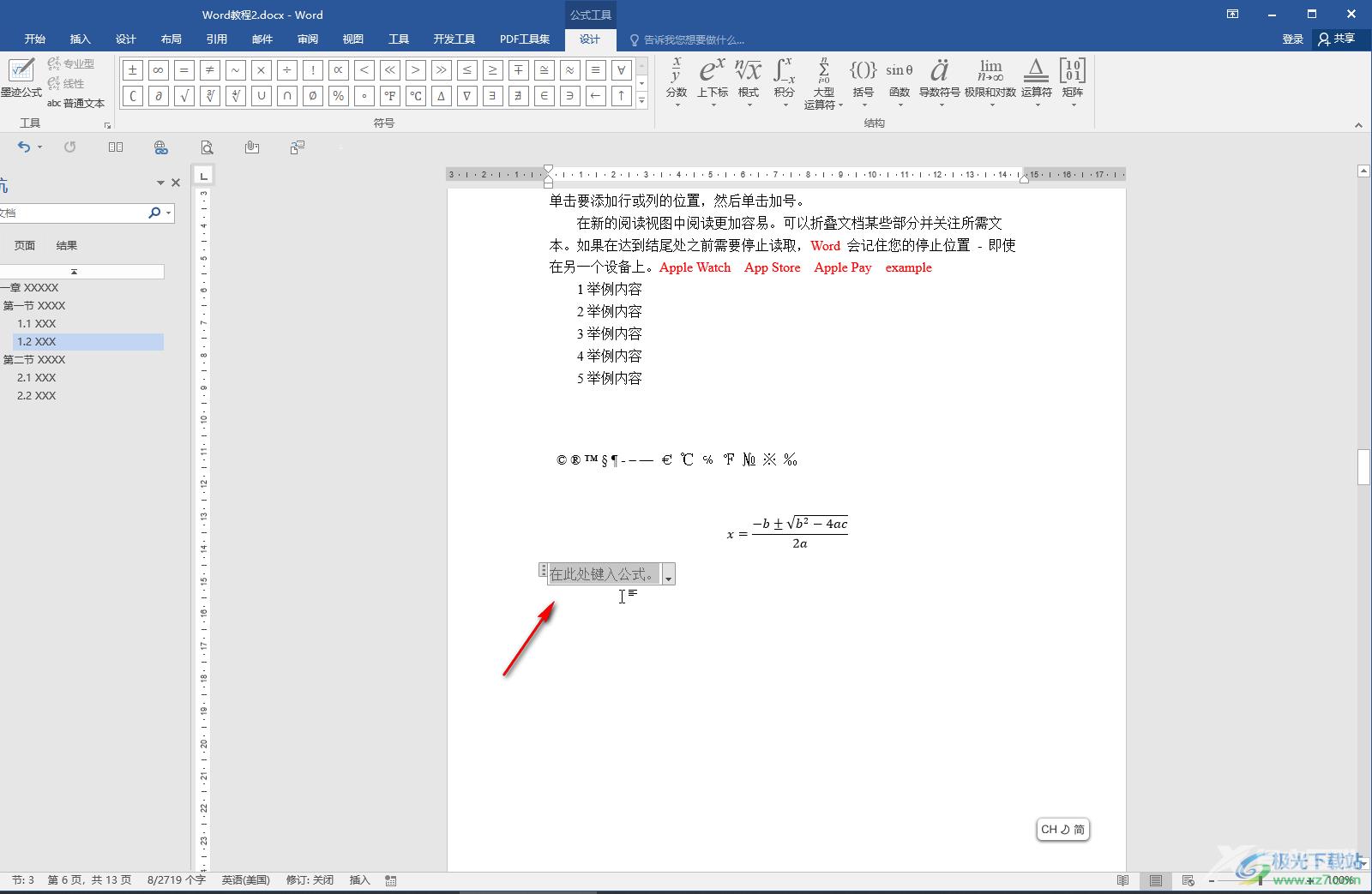Switch navigation pane to 结果 (Results)
1372x894 pixels.
click(x=67, y=245)
